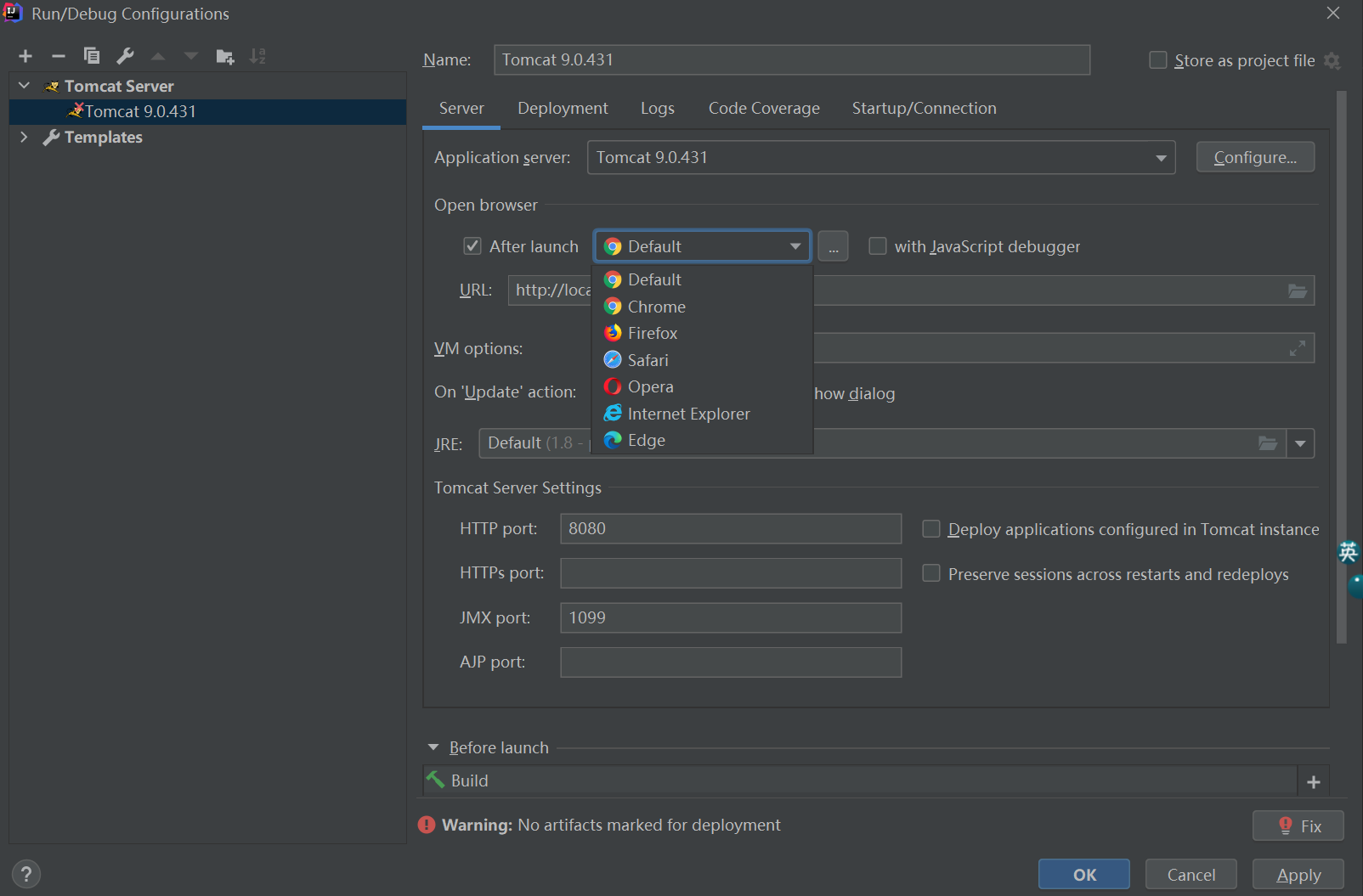Enable Preserve sessions across restarts and redeploys

(x=931, y=574)
